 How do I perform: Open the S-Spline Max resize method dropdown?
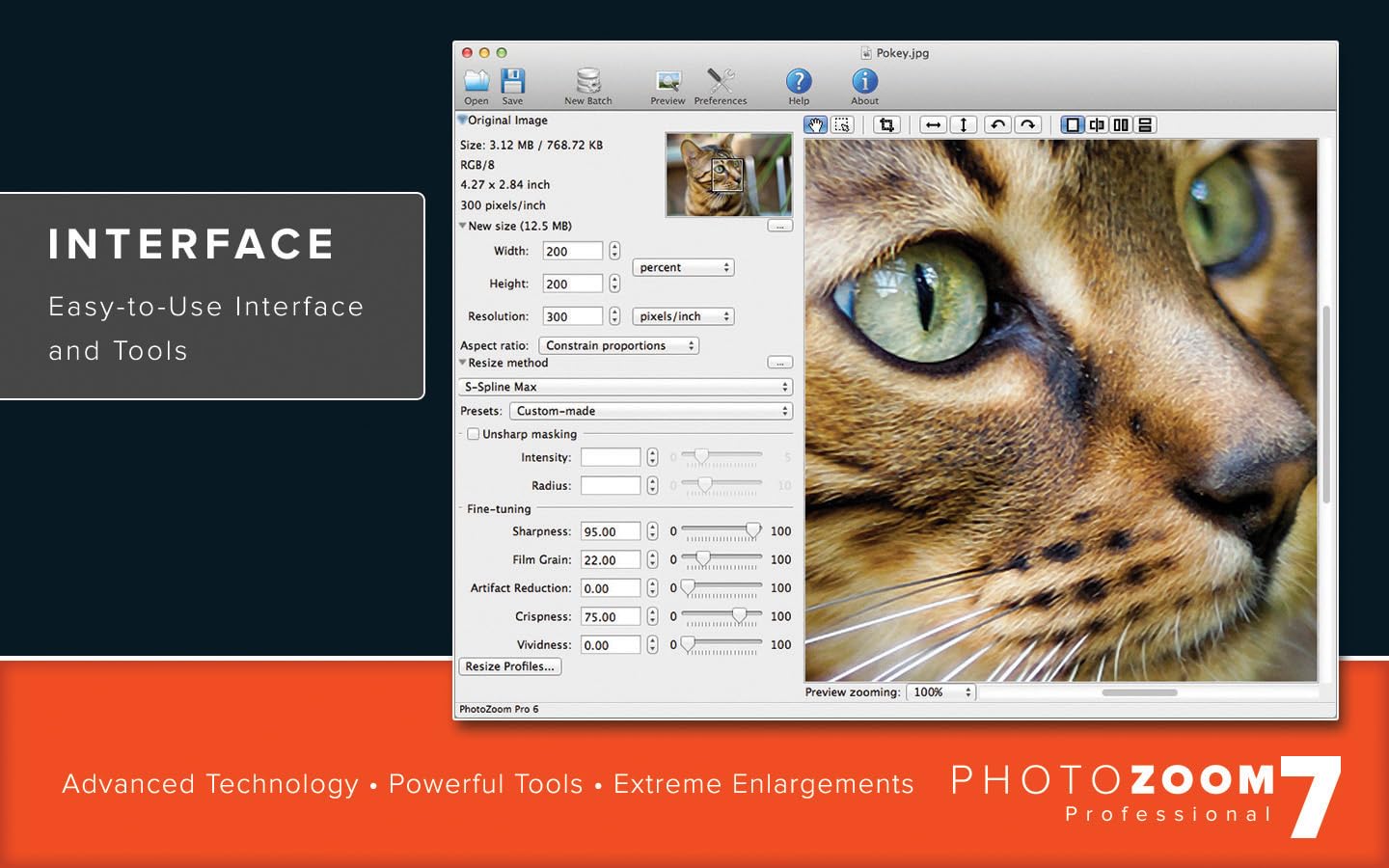pos(625,387)
